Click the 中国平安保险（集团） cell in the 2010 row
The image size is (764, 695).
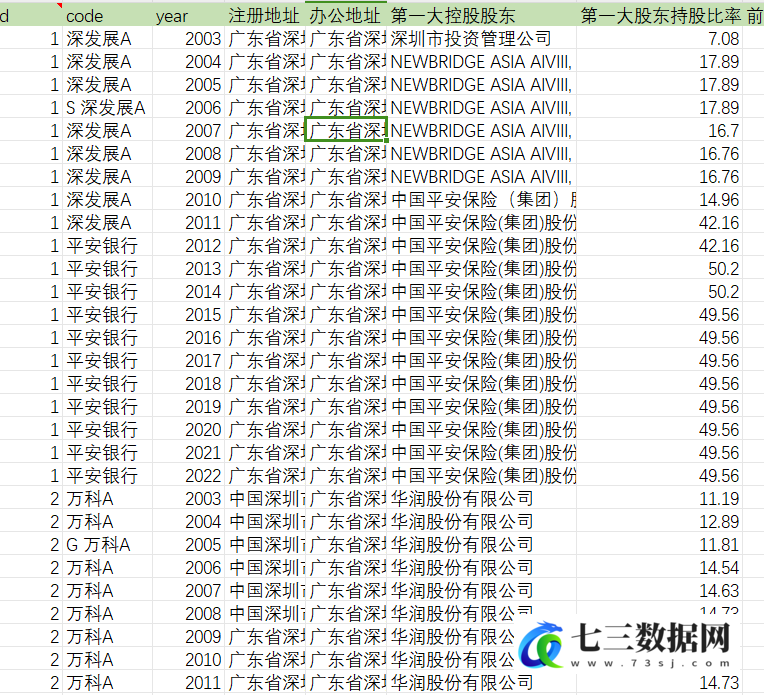coord(481,200)
